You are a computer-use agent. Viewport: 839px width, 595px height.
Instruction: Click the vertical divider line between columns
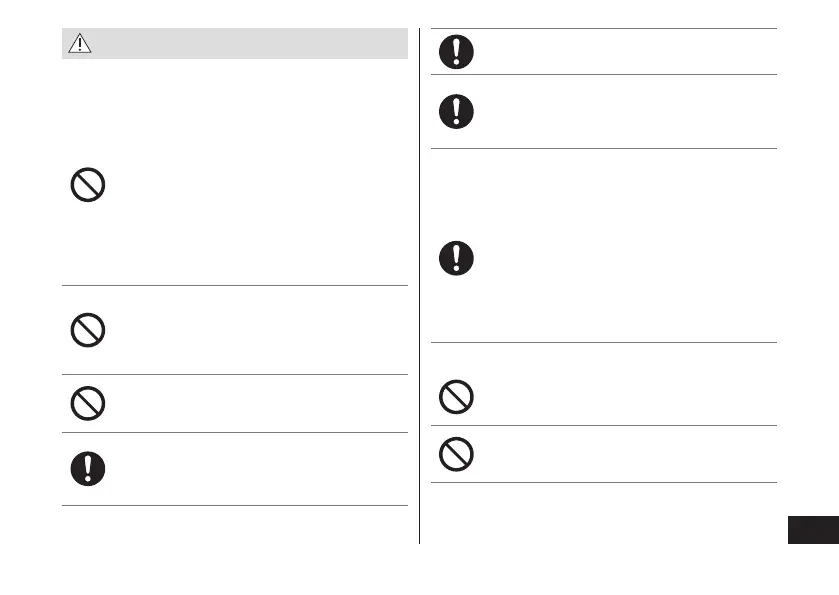pos(419,300)
